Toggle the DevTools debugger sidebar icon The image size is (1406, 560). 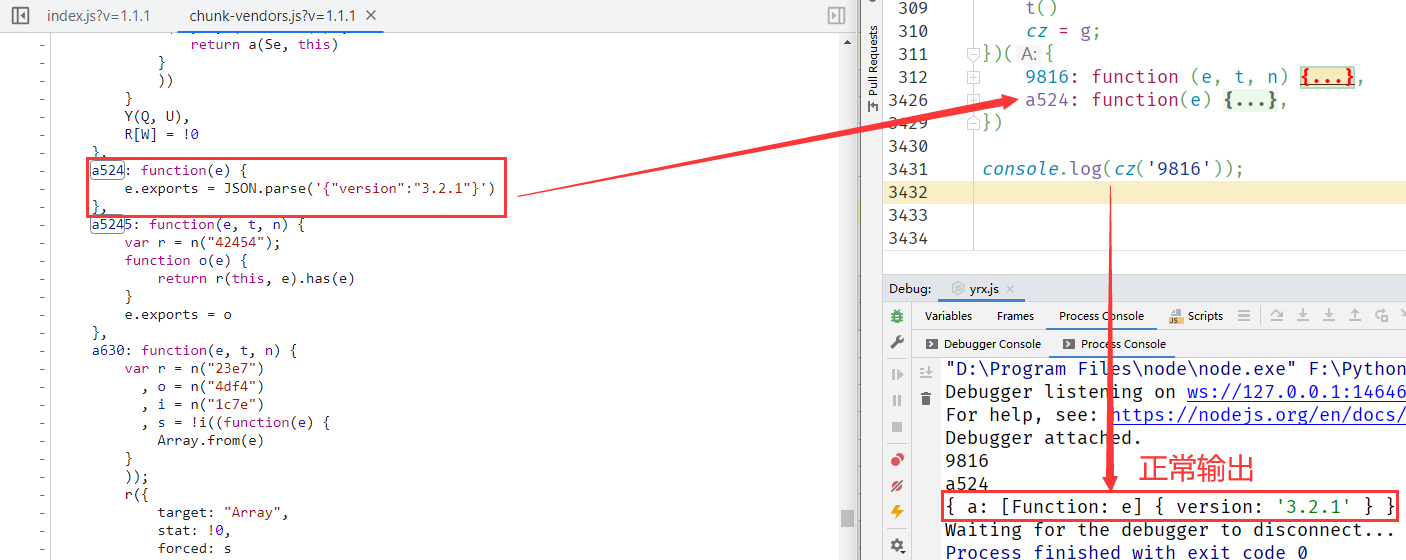(x=836, y=16)
